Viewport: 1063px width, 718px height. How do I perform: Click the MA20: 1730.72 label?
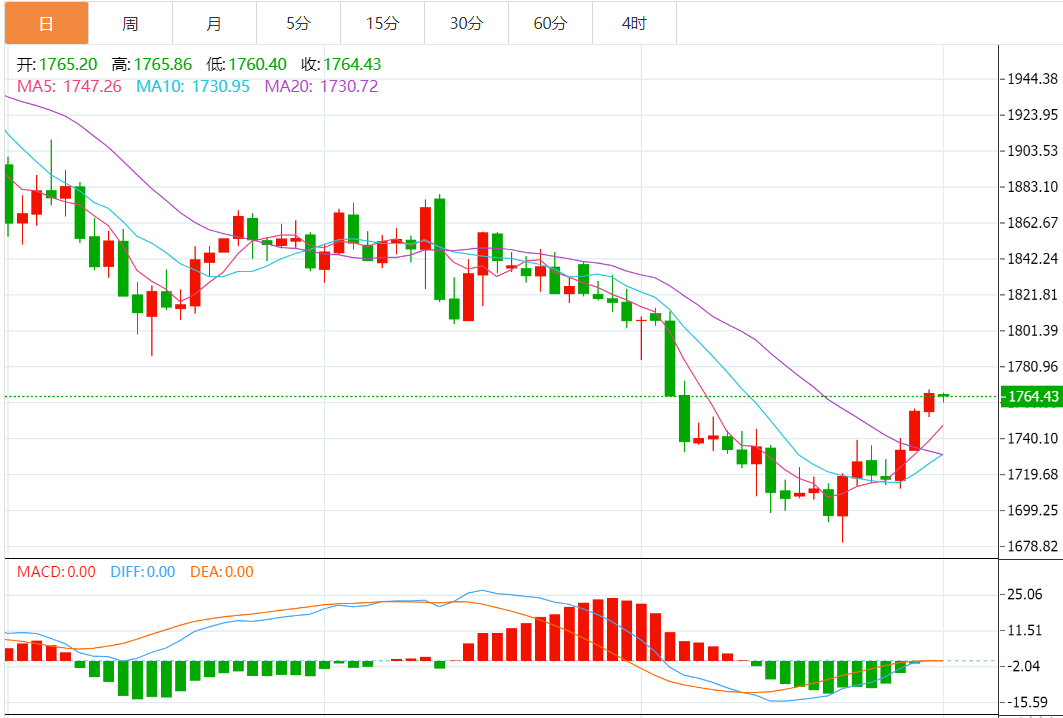(x=321, y=86)
